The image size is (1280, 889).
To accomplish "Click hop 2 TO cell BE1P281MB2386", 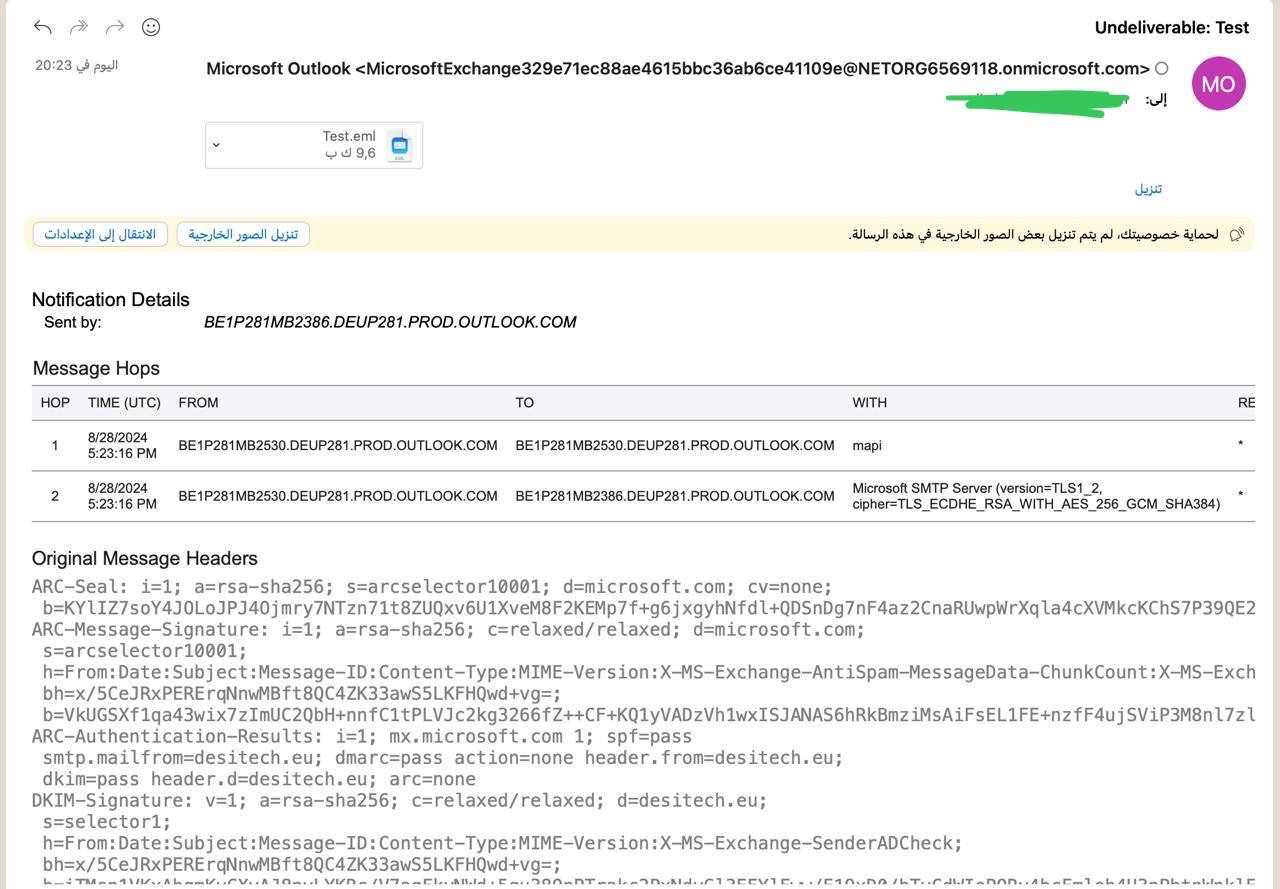I will (x=675, y=496).
